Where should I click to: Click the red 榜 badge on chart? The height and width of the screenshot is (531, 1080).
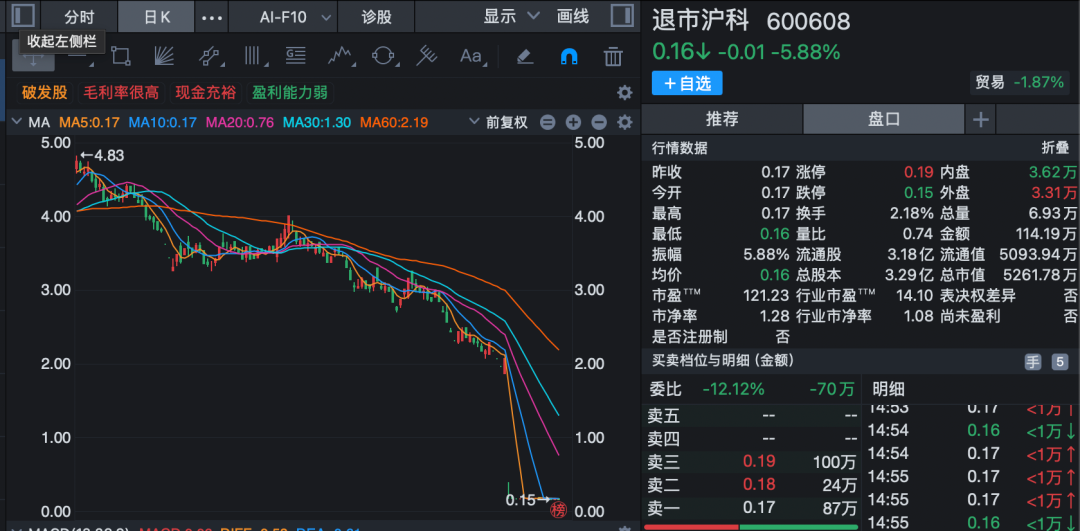[558, 510]
